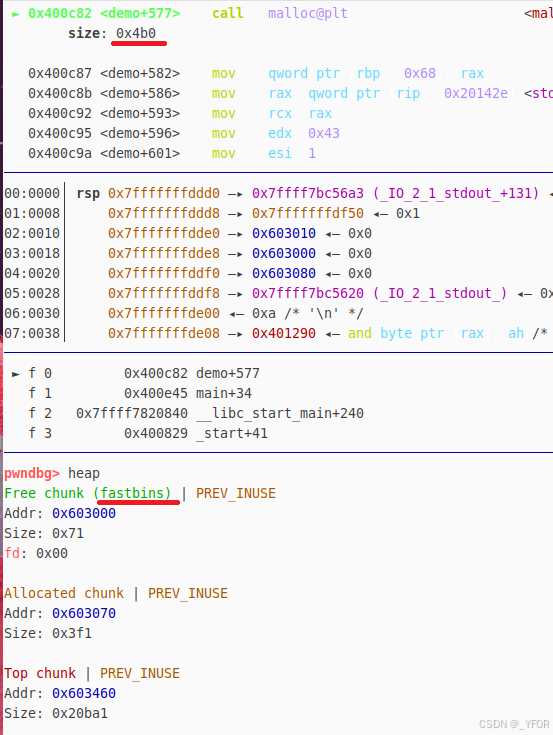Image resolution: width=553 pixels, height=735 pixels.
Task: Click stack offset label 00:0000
Action: [32, 193]
